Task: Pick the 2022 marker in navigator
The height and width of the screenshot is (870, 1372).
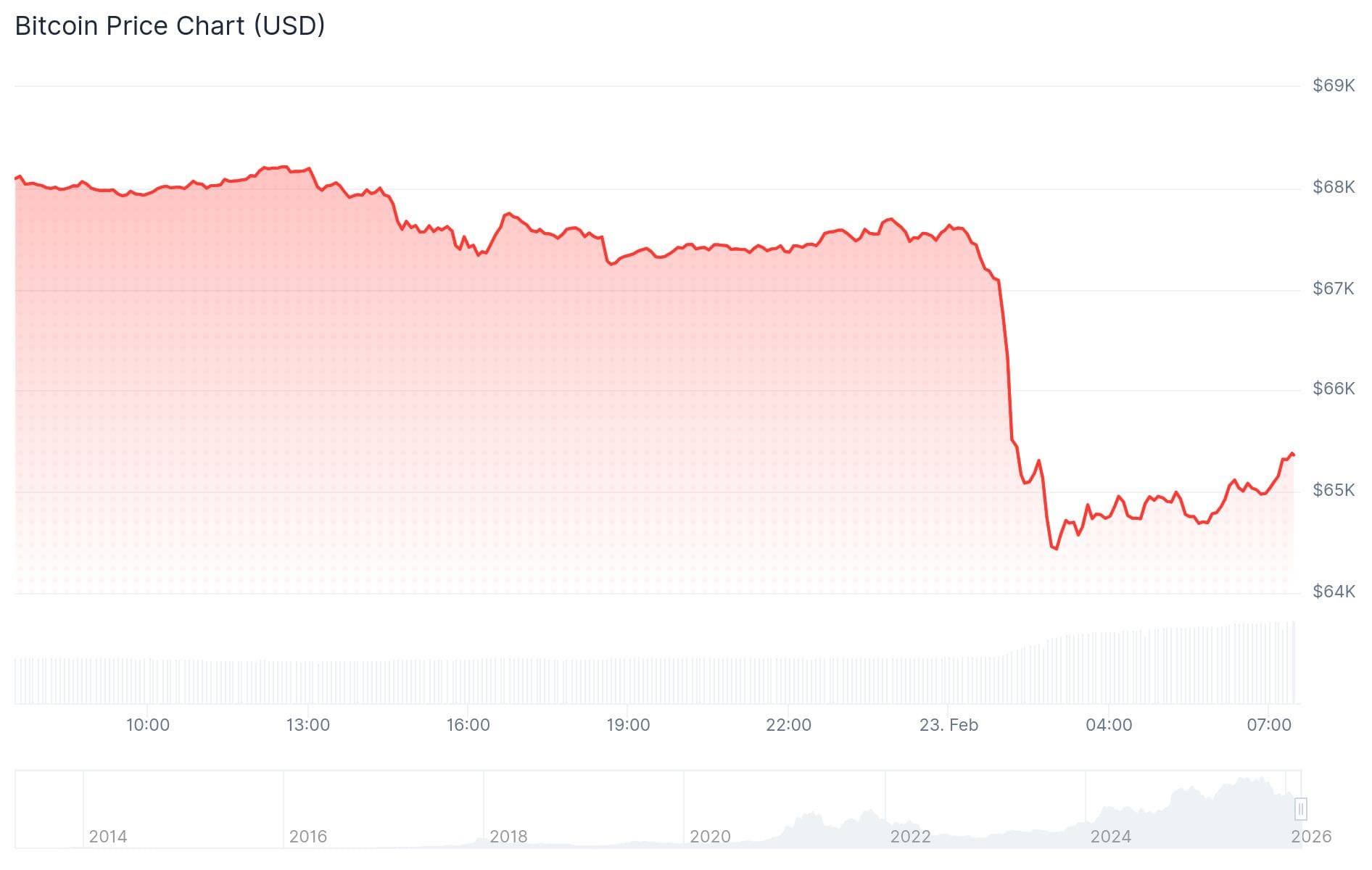Action: pos(910,837)
